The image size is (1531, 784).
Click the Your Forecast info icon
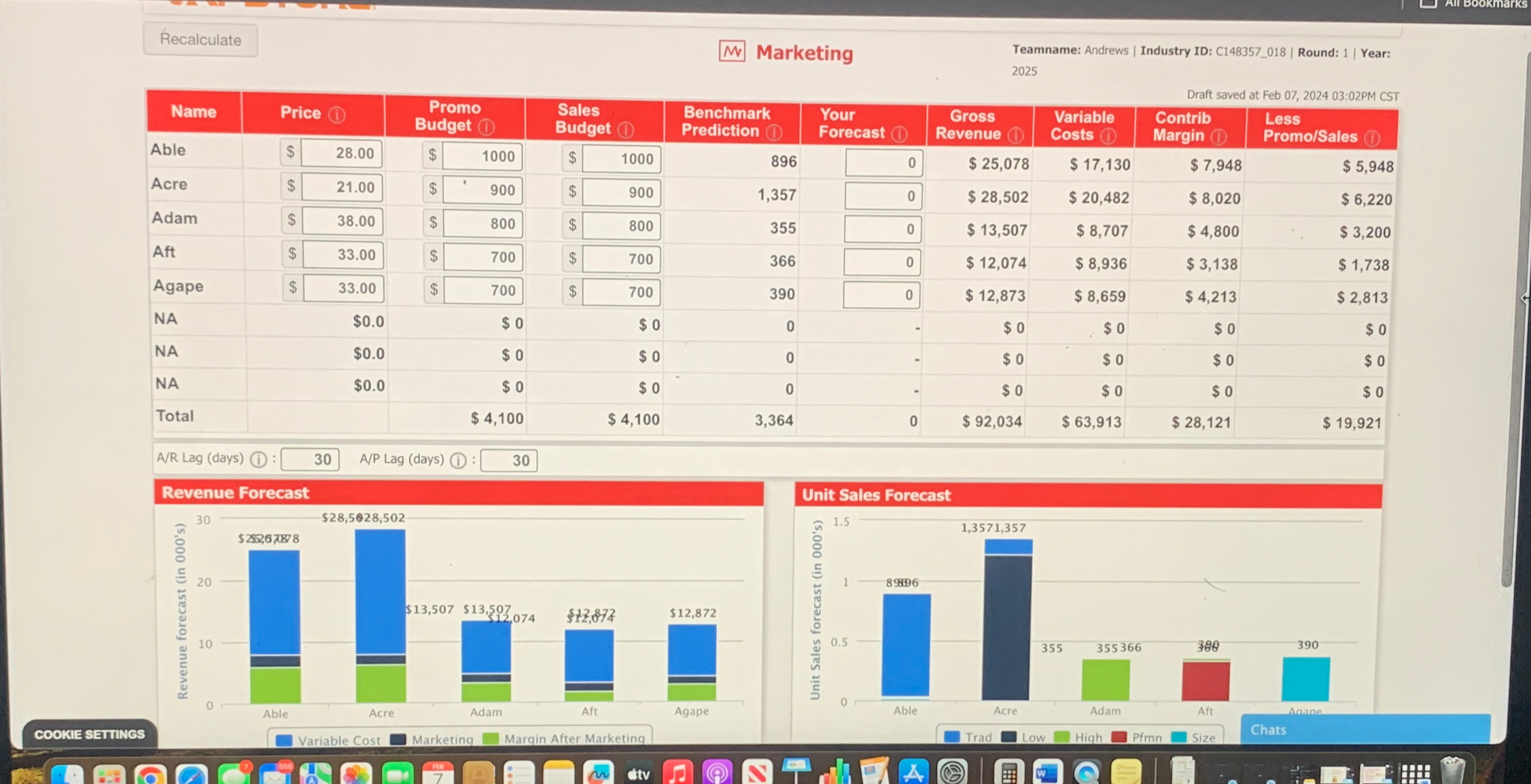click(x=899, y=134)
